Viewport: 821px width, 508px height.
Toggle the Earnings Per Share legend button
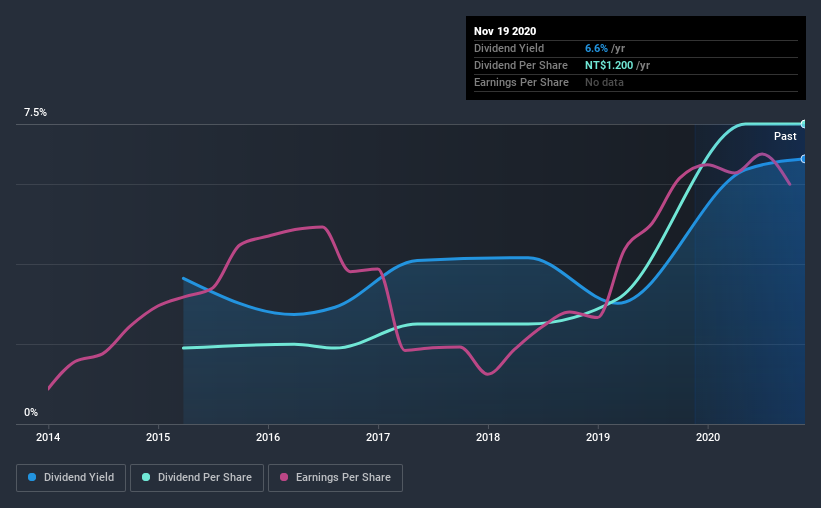[x=335, y=478]
